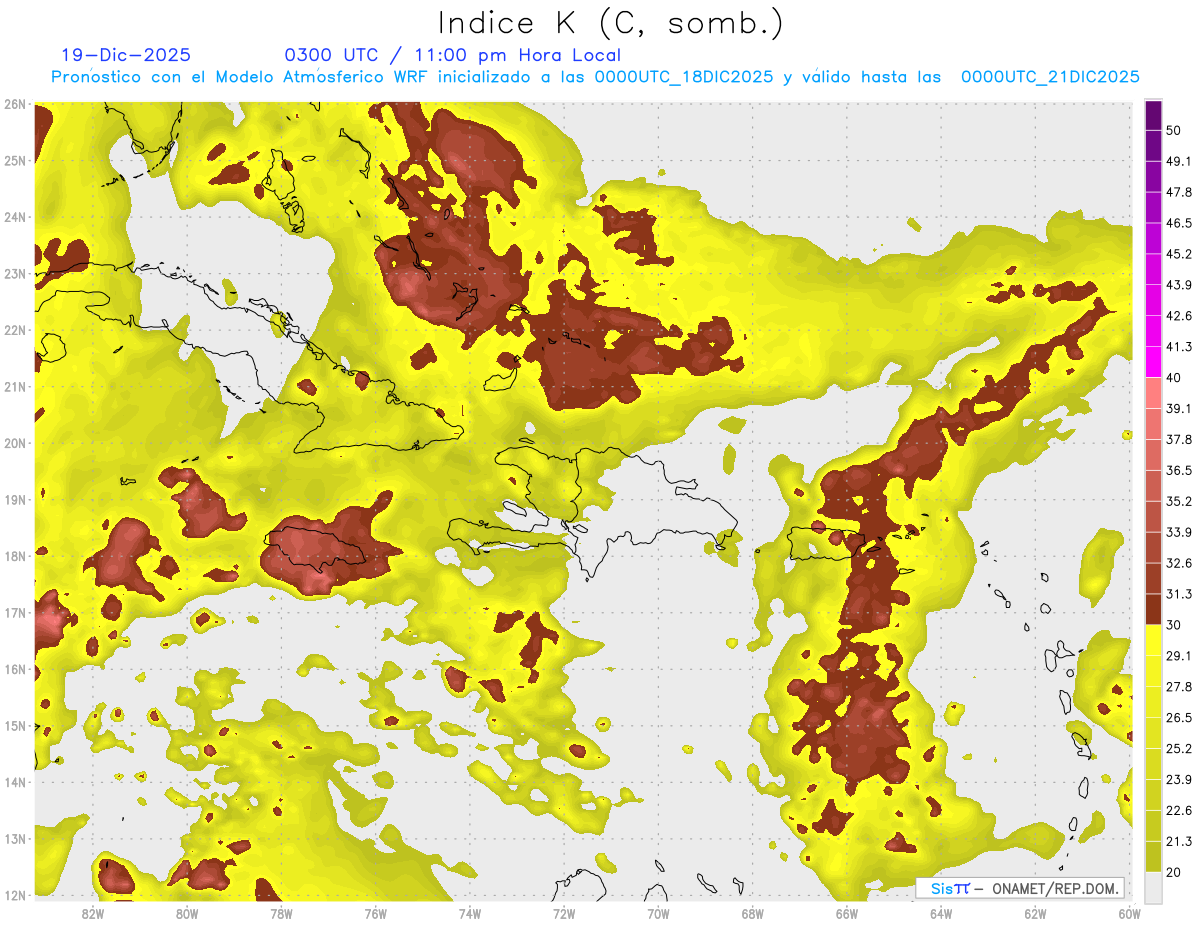This screenshot has width=1200, height=927.
Task: Click the "49.1" value on the color scale
Action: pos(1179,161)
